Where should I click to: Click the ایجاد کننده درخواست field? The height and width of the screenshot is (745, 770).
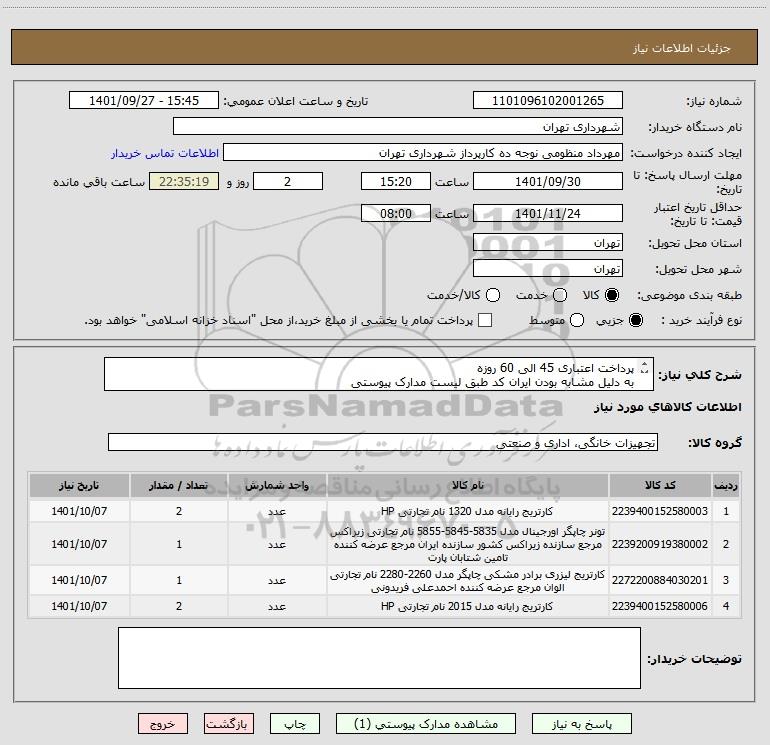[423, 153]
